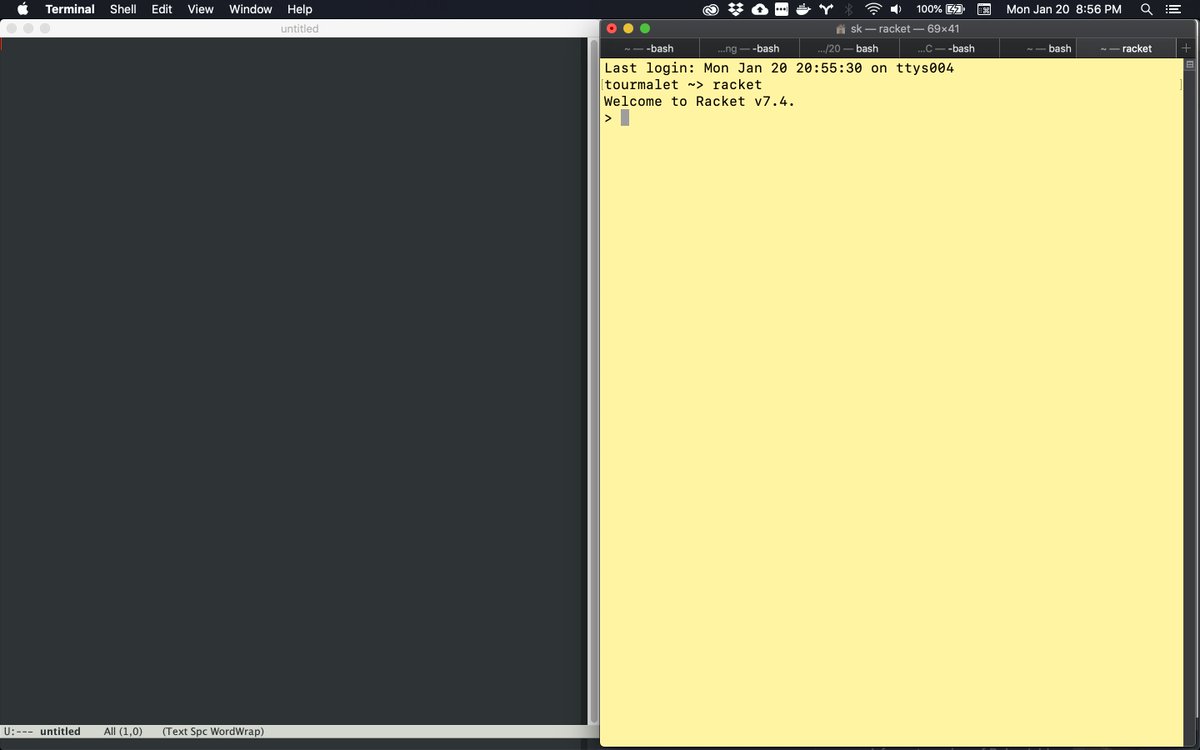The image size is (1200, 750).
Task: Close the racket Terminal window
Action: pyautogui.click(x=612, y=29)
